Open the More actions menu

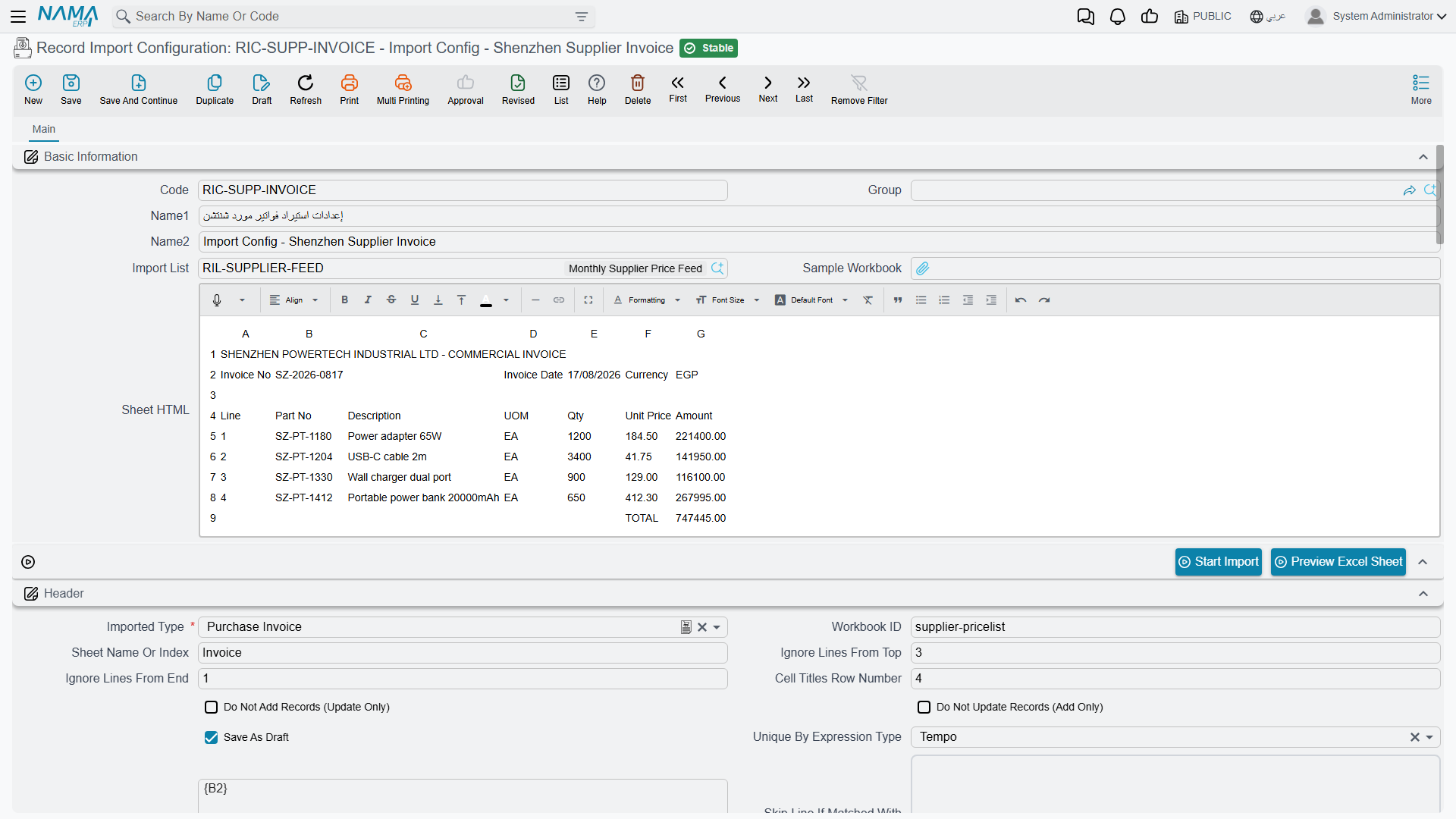(1421, 89)
